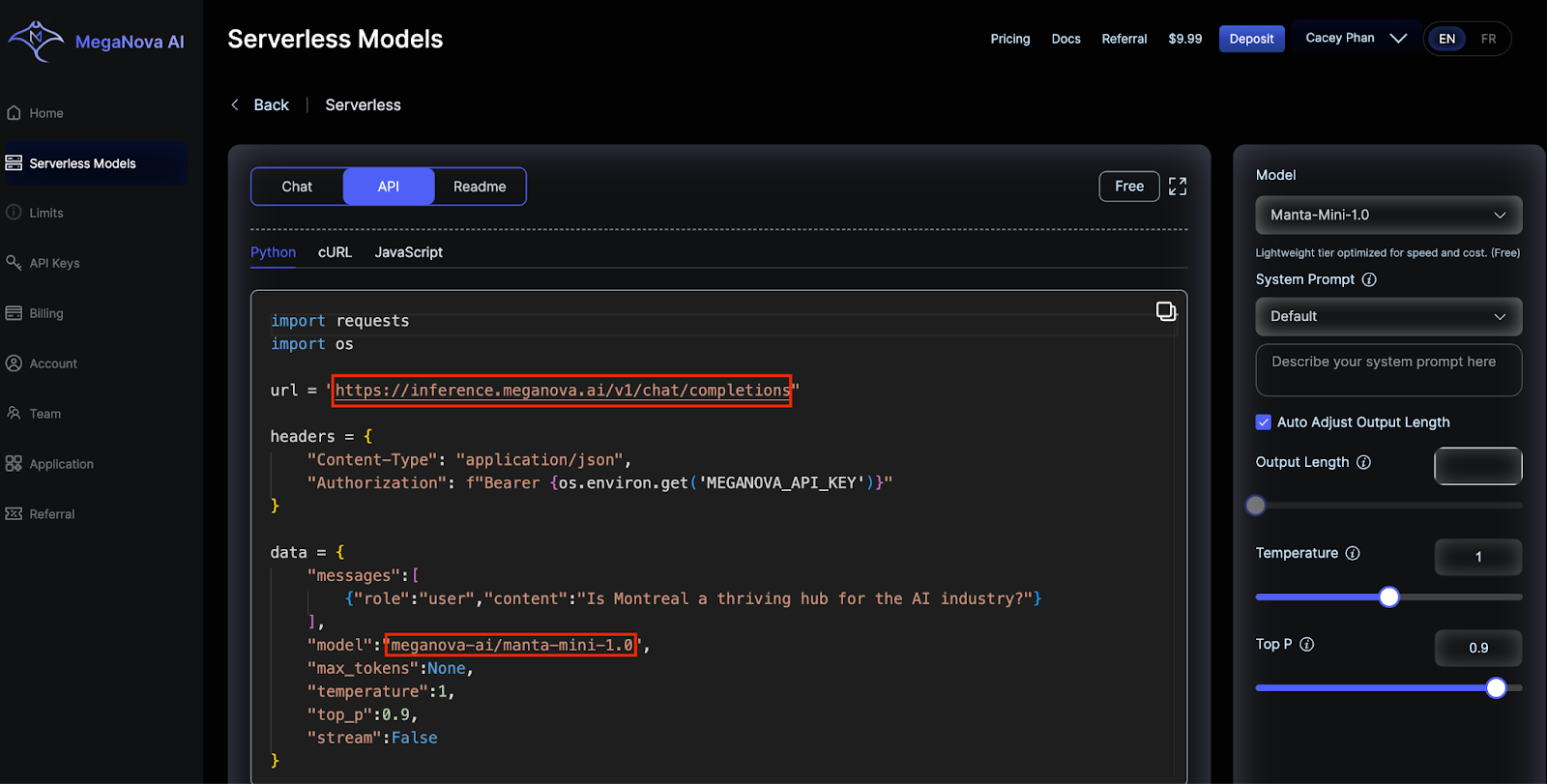1547x784 pixels.
Task: Switch to the Chat tab
Action: coord(297,187)
